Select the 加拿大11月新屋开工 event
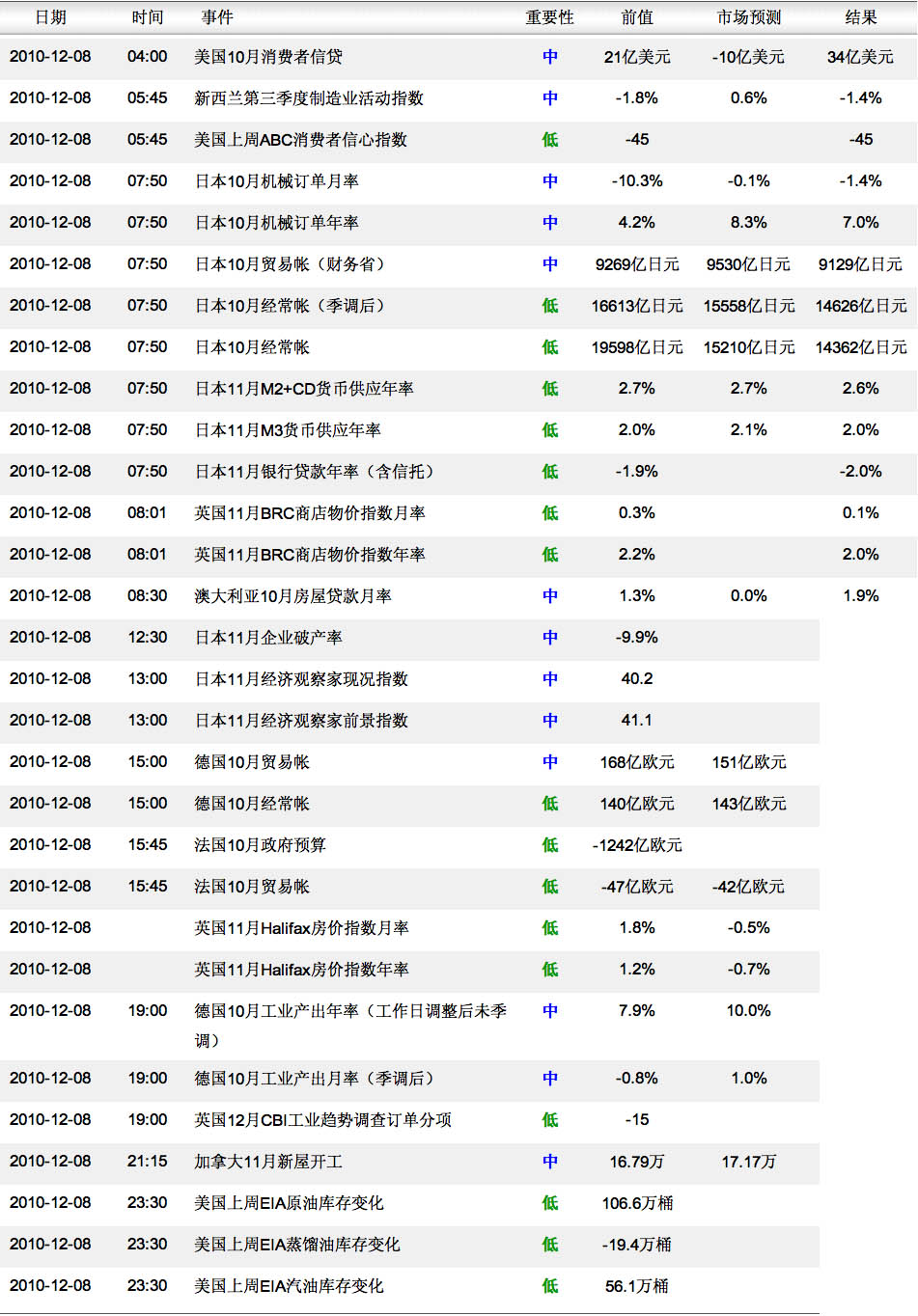The width and height of the screenshot is (918, 1316). click(268, 1162)
